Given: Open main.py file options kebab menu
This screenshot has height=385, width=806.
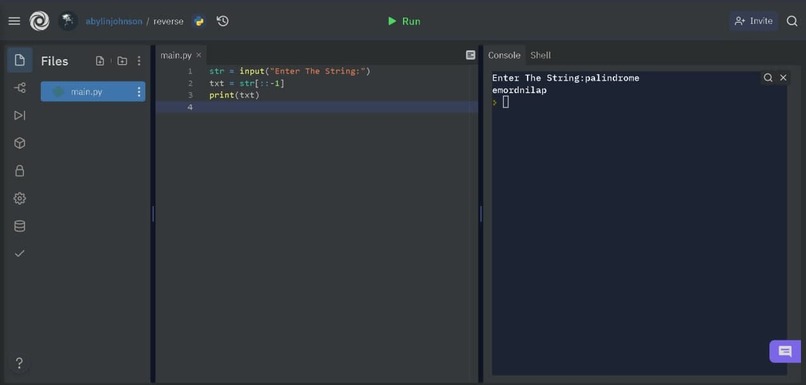Looking at the screenshot, I should point(139,92).
